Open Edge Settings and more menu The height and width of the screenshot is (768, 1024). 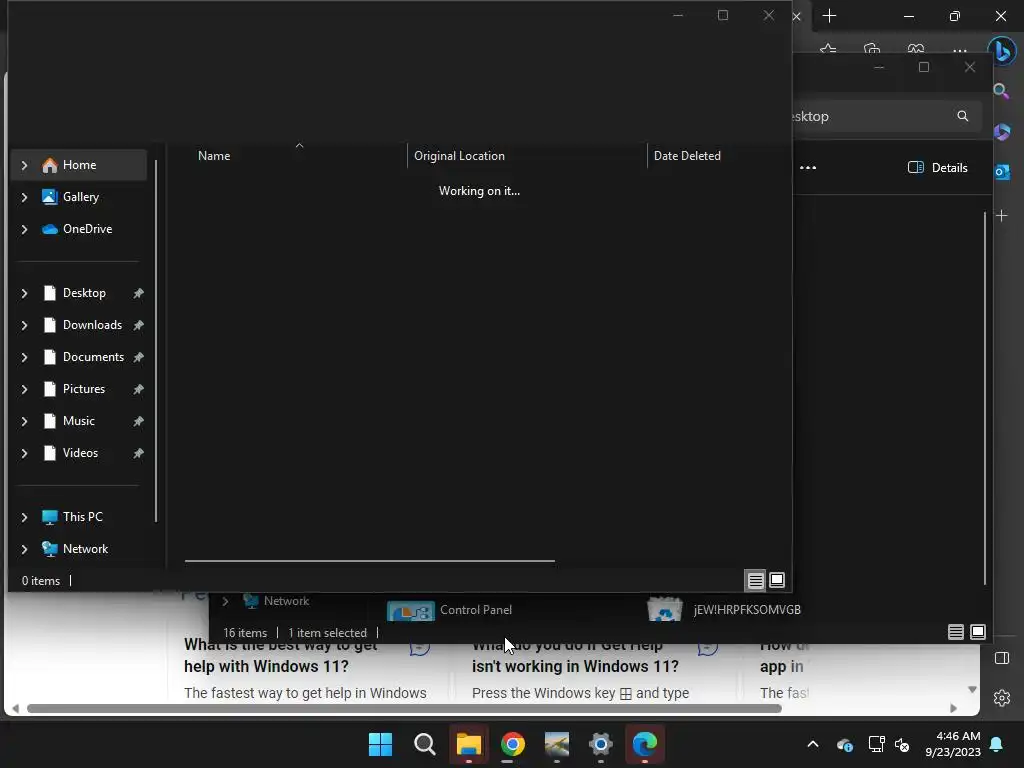point(959,50)
